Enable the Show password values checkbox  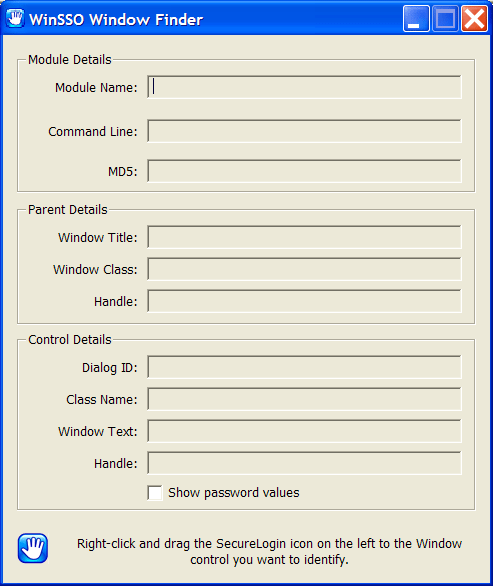[155, 493]
